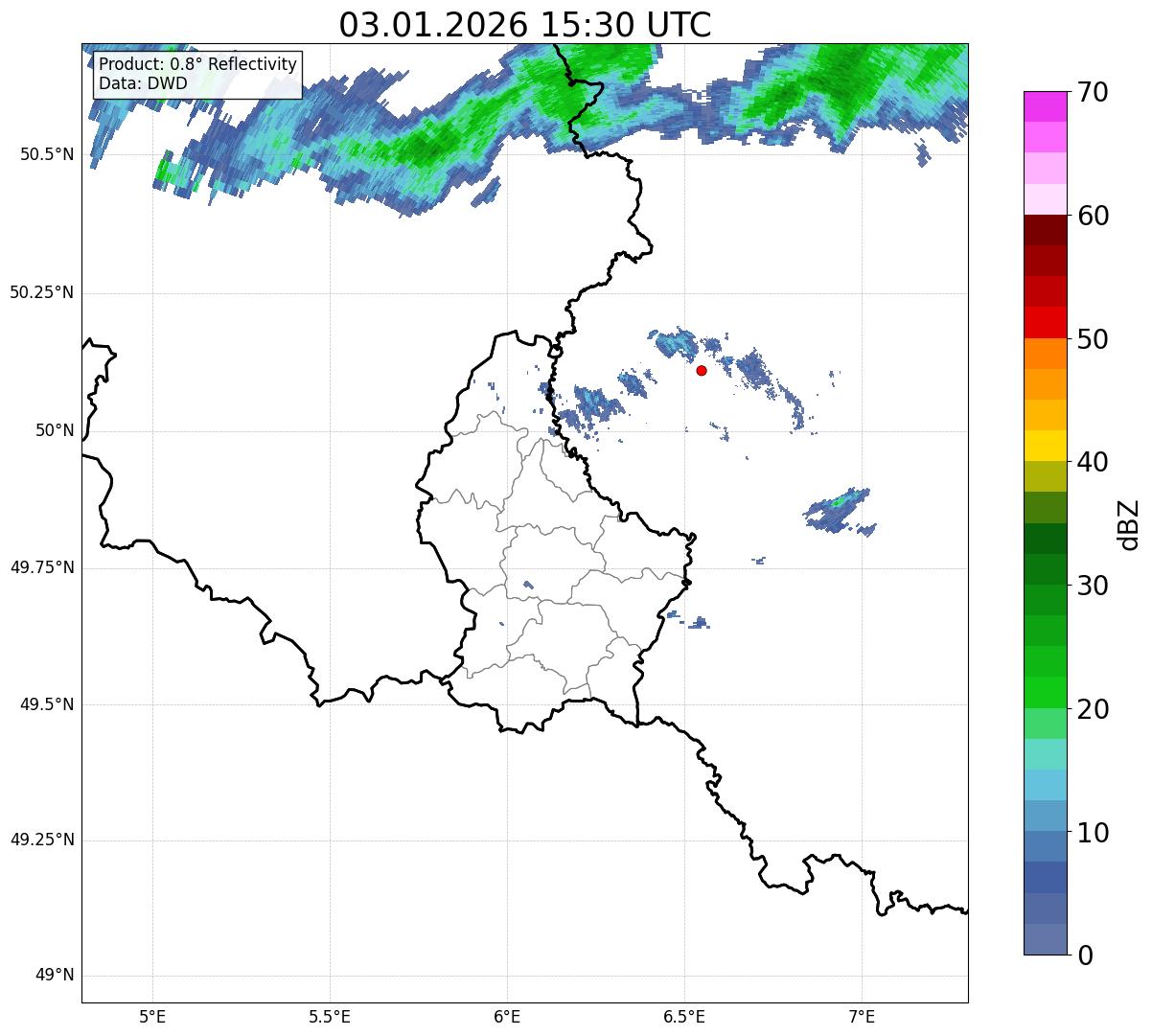1152x1036 pixels.
Task: Click the colorbar tick label 20
Action: click(x=1093, y=709)
